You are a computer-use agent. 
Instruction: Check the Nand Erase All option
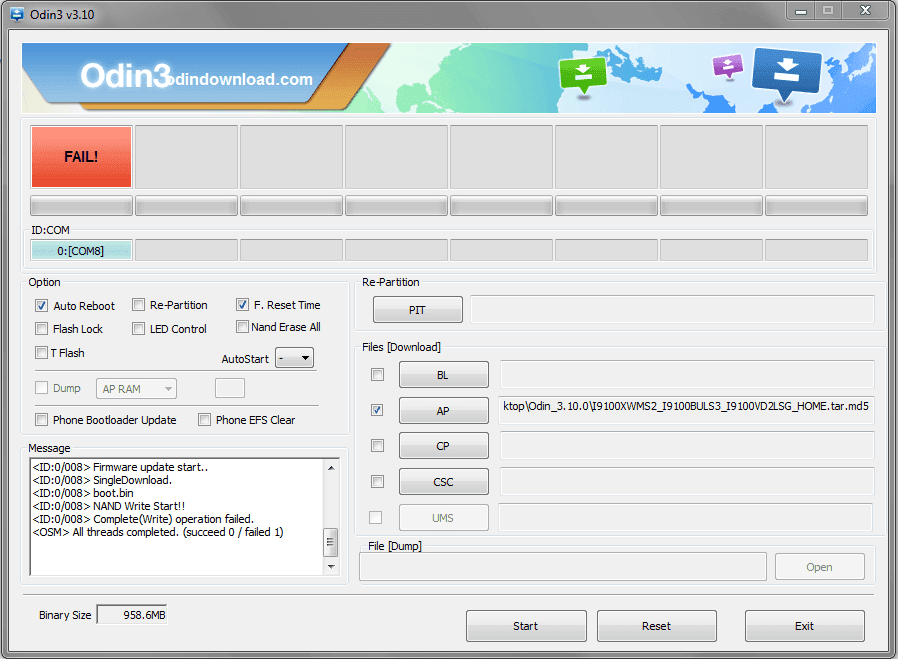click(242, 326)
